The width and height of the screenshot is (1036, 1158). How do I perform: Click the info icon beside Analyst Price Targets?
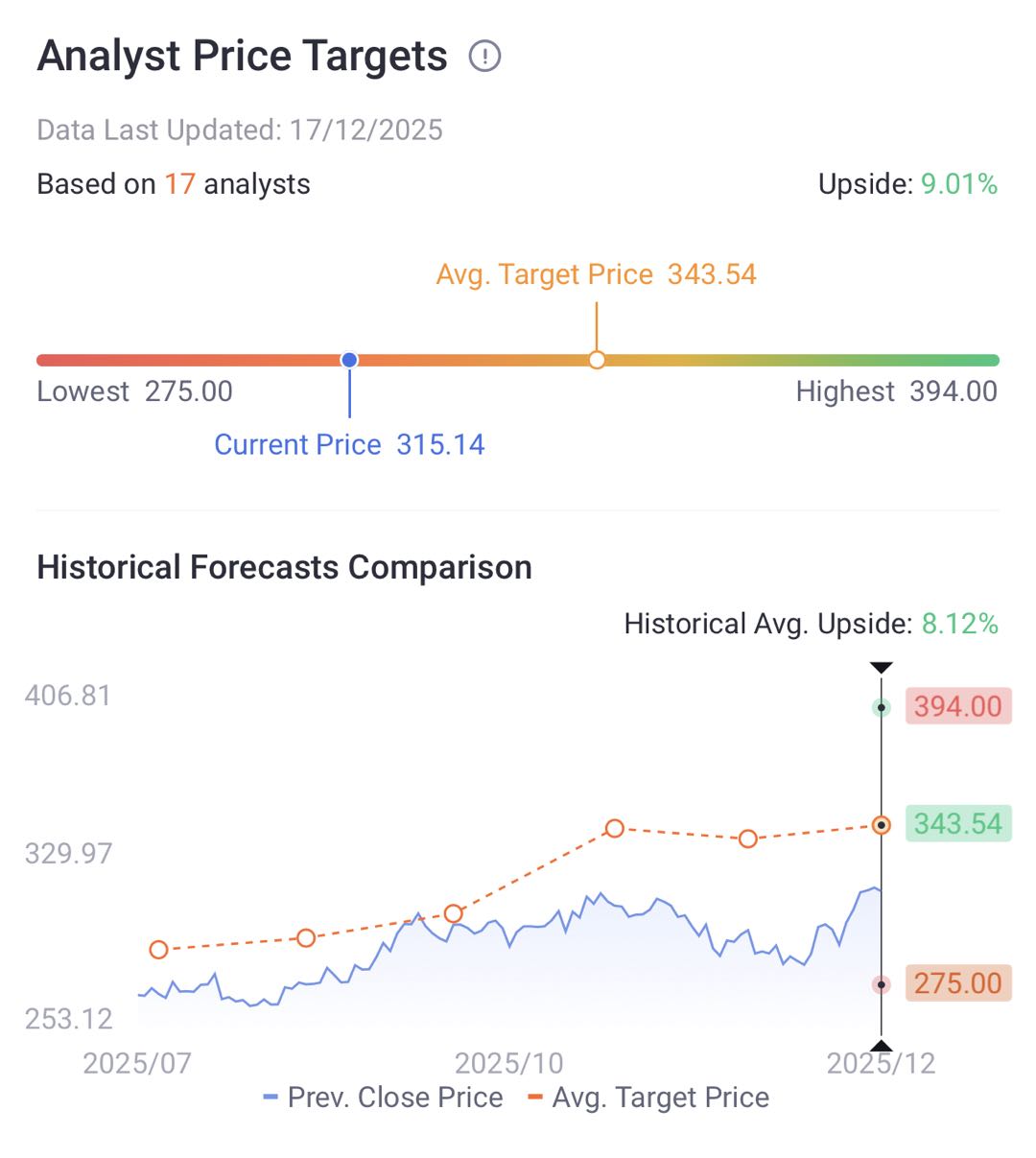click(x=484, y=57)
